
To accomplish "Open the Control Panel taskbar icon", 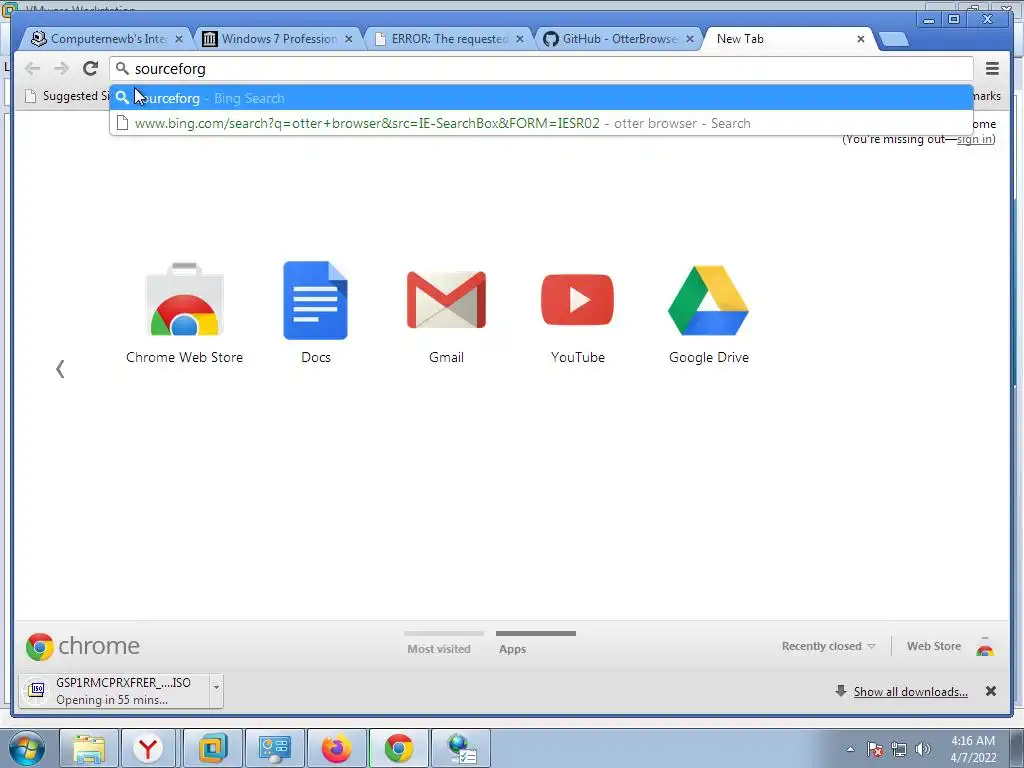I will (274, 748).
